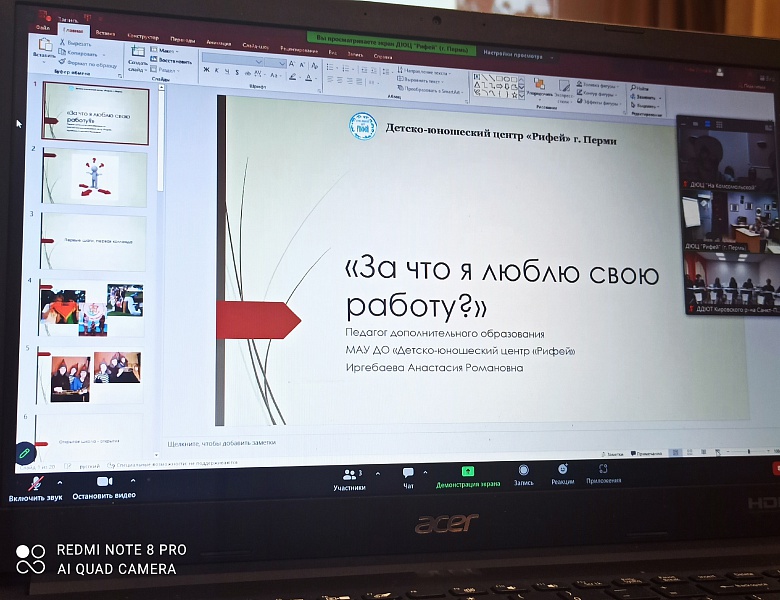The width and height of the screenshot is (780, 600).
Task: Toggle Примечания comments in status bar
Action: 647,453
